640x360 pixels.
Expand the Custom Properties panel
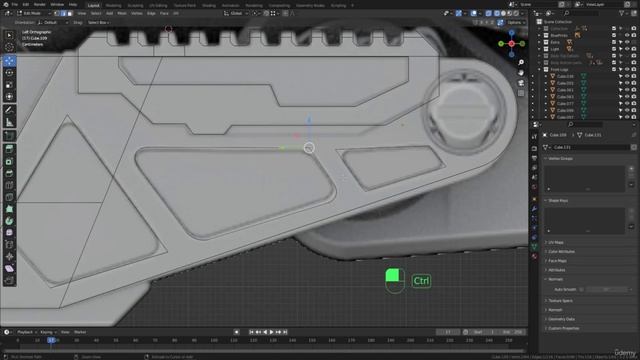[563, 328]
